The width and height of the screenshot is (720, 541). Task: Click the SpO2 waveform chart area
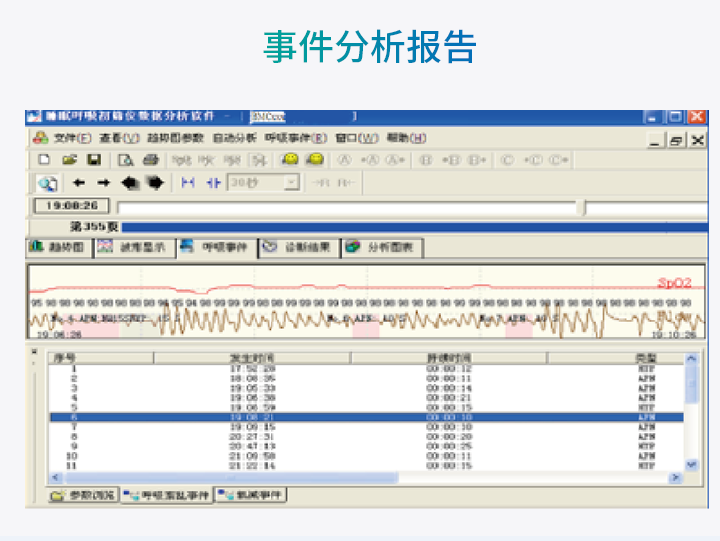pos(366,302)
